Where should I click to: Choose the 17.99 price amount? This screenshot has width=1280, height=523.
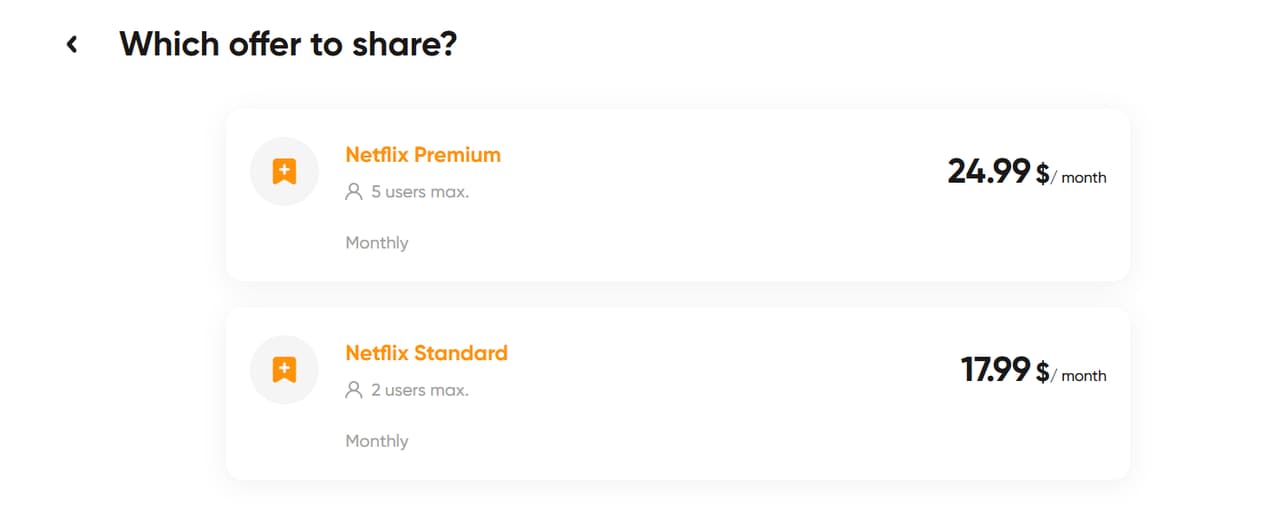pyautogui.click(x=995, y=370)
